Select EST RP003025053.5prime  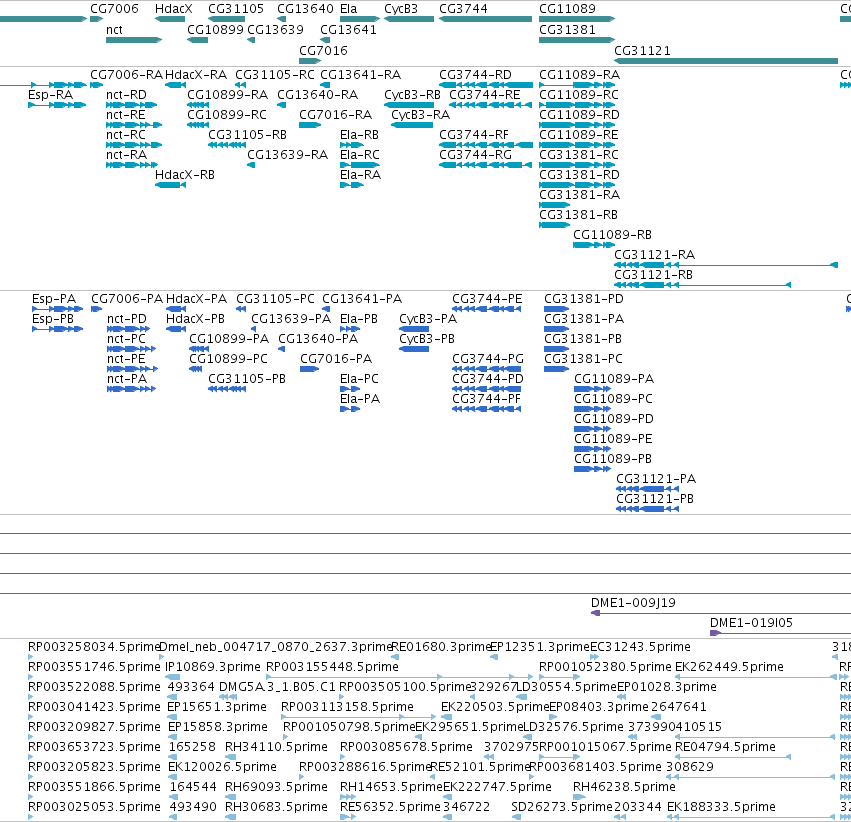(x=94, y=806)
